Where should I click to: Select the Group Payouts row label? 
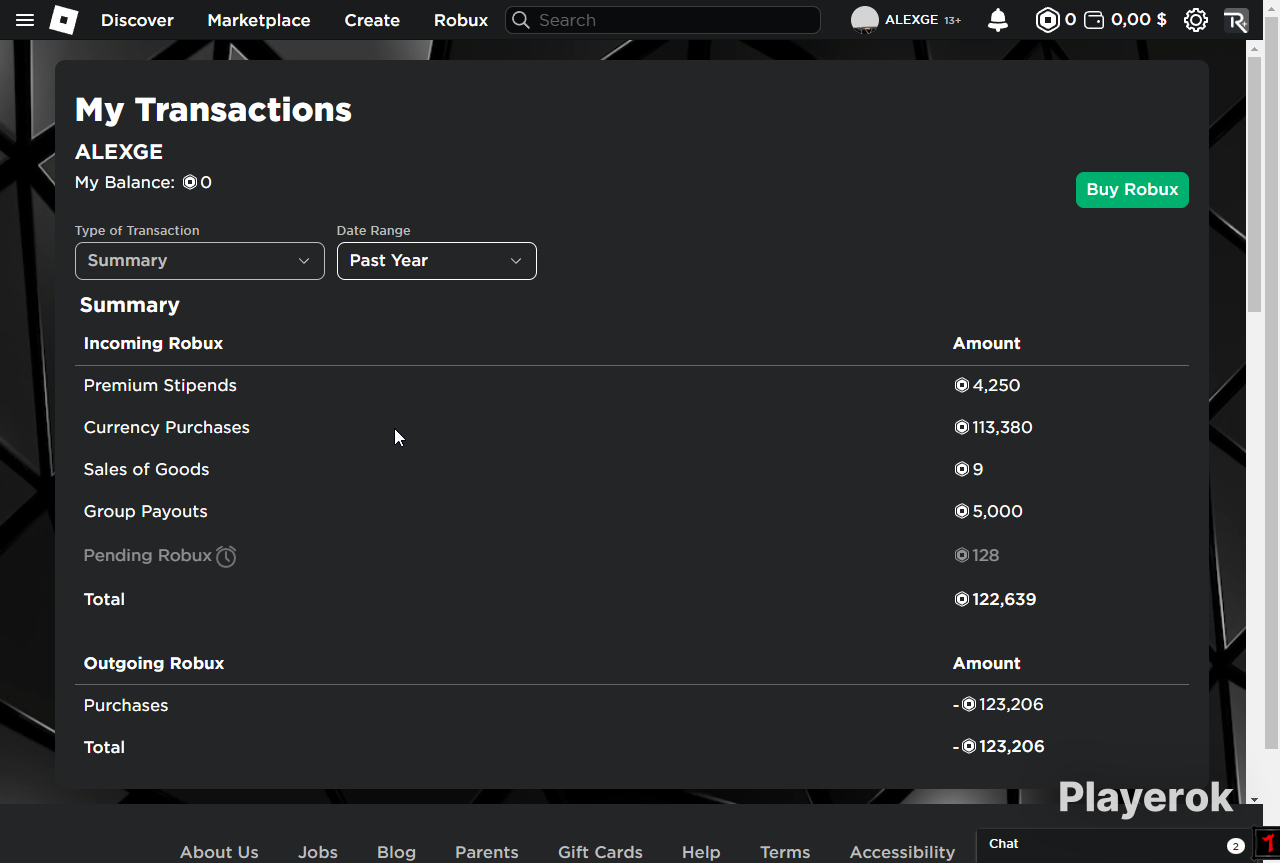(146, 512)
